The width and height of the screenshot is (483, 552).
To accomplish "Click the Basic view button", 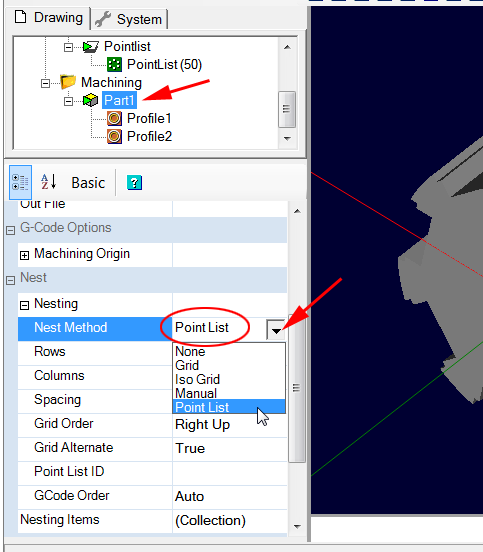I will pyautogui.click(x=88, y=183).
